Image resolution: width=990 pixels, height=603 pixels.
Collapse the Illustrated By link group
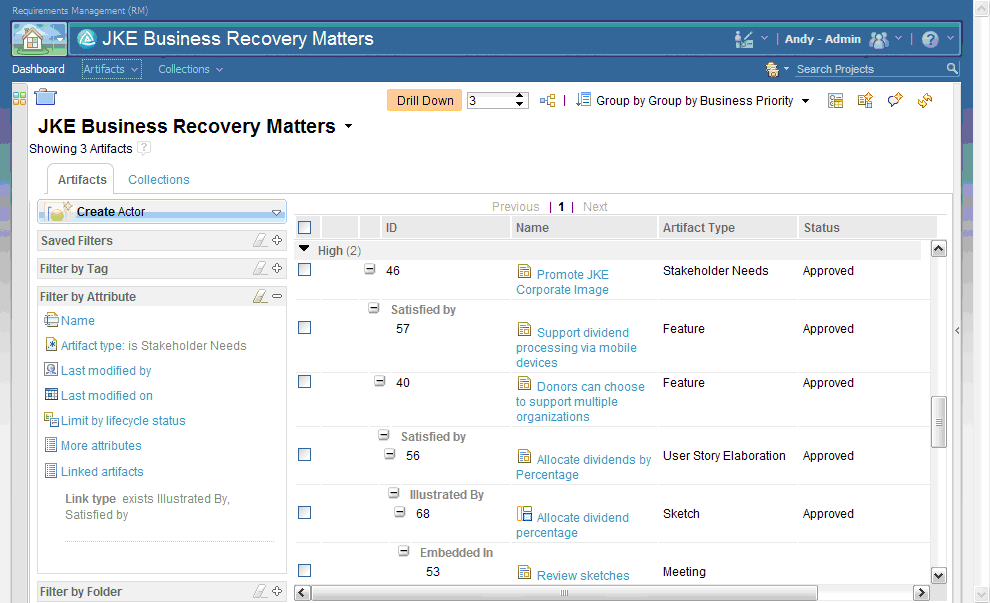[393, 493]
